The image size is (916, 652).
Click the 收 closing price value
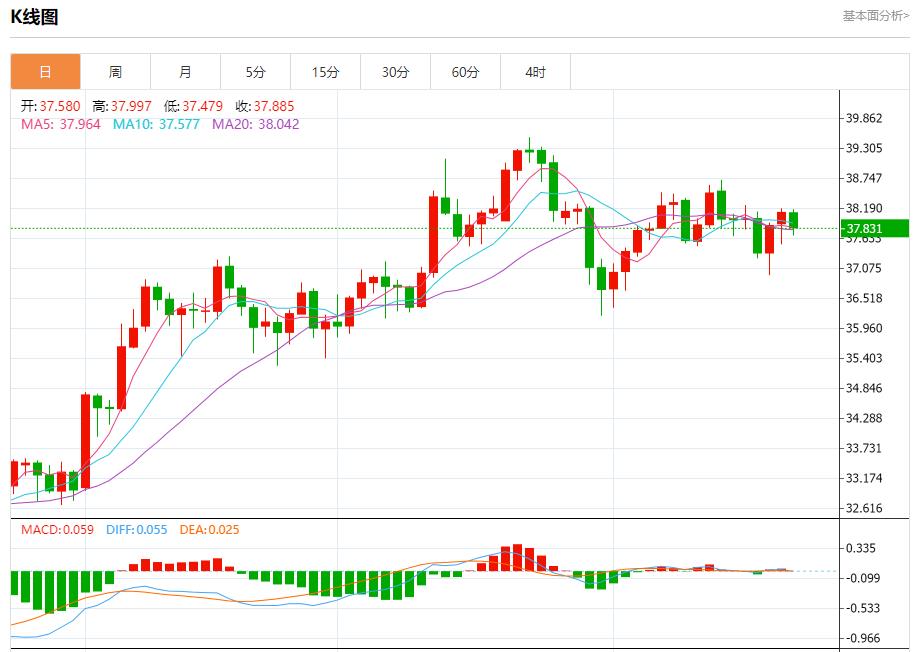coord(266,104)
